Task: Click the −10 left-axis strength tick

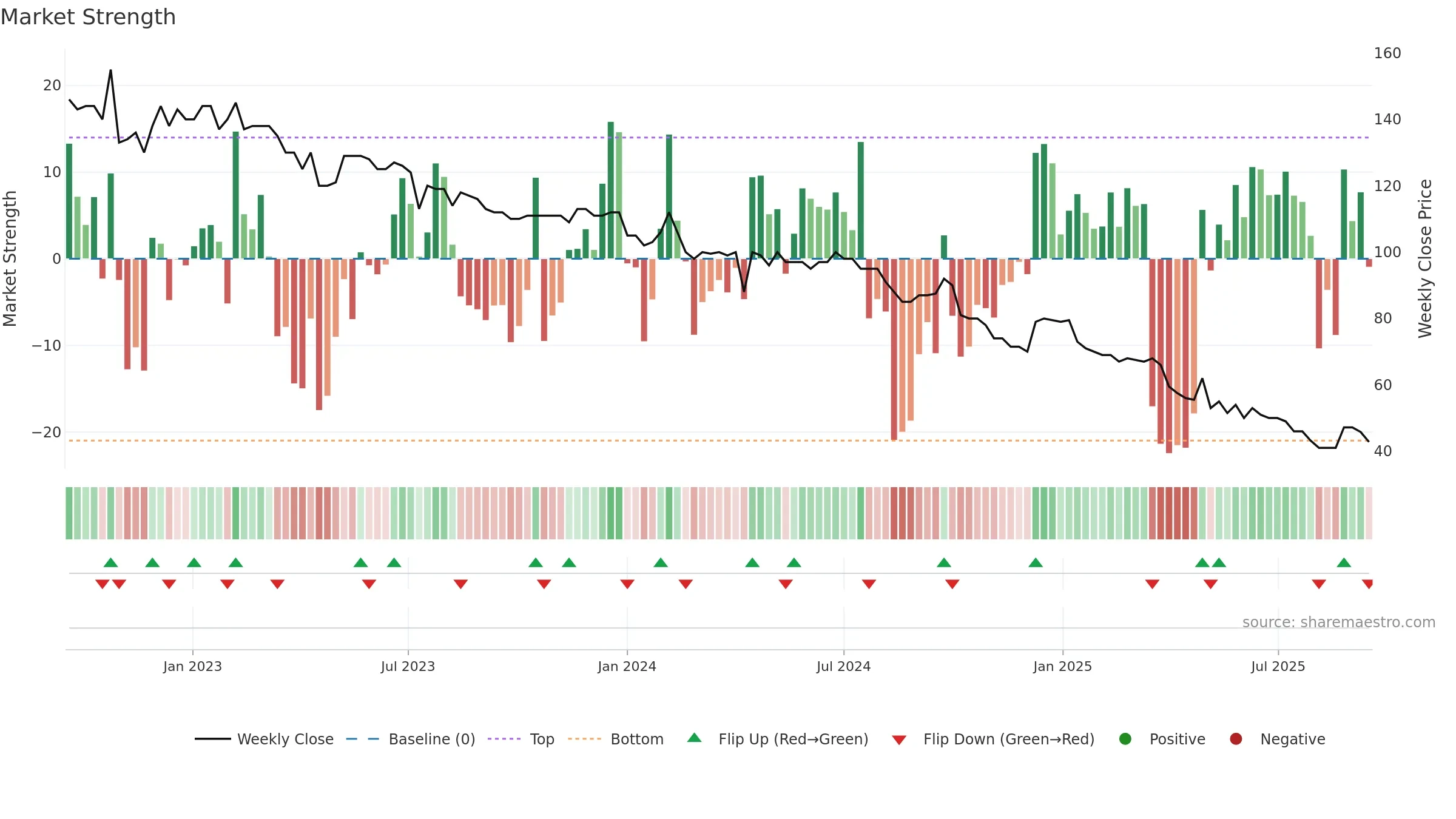Action: [x=47, y=346]
